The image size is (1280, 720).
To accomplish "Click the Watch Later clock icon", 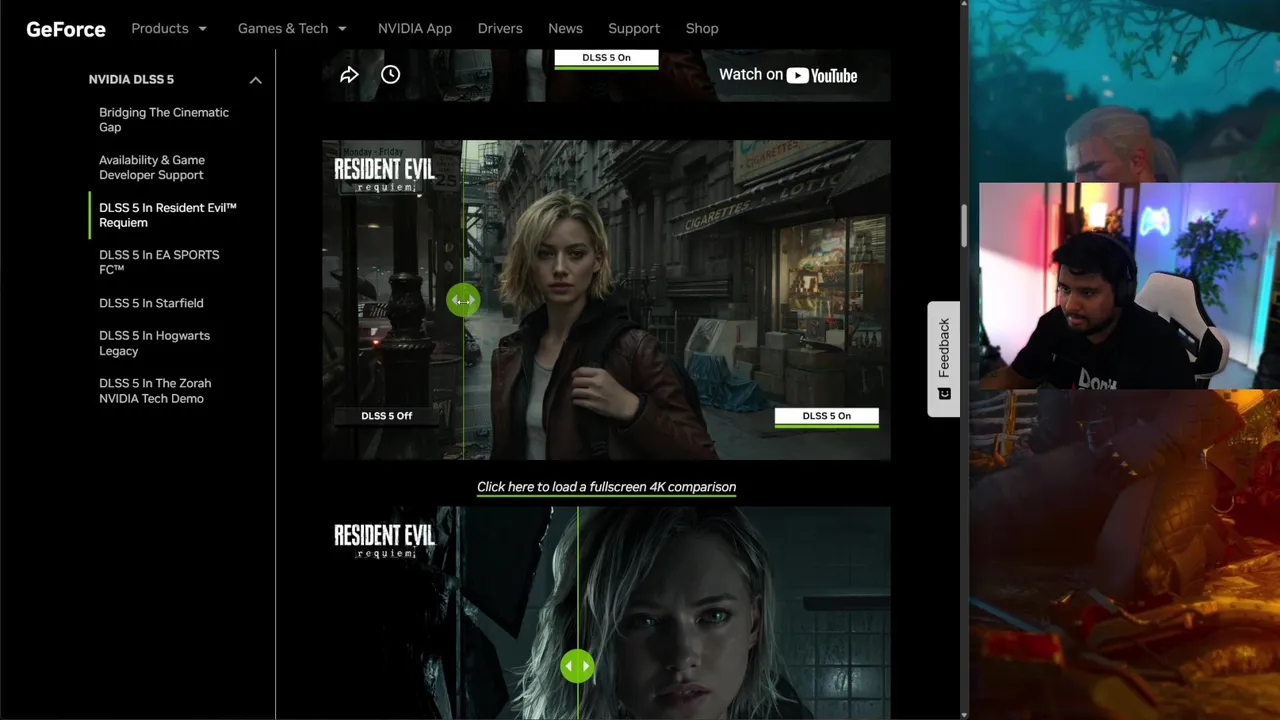I will click(390, 75).
